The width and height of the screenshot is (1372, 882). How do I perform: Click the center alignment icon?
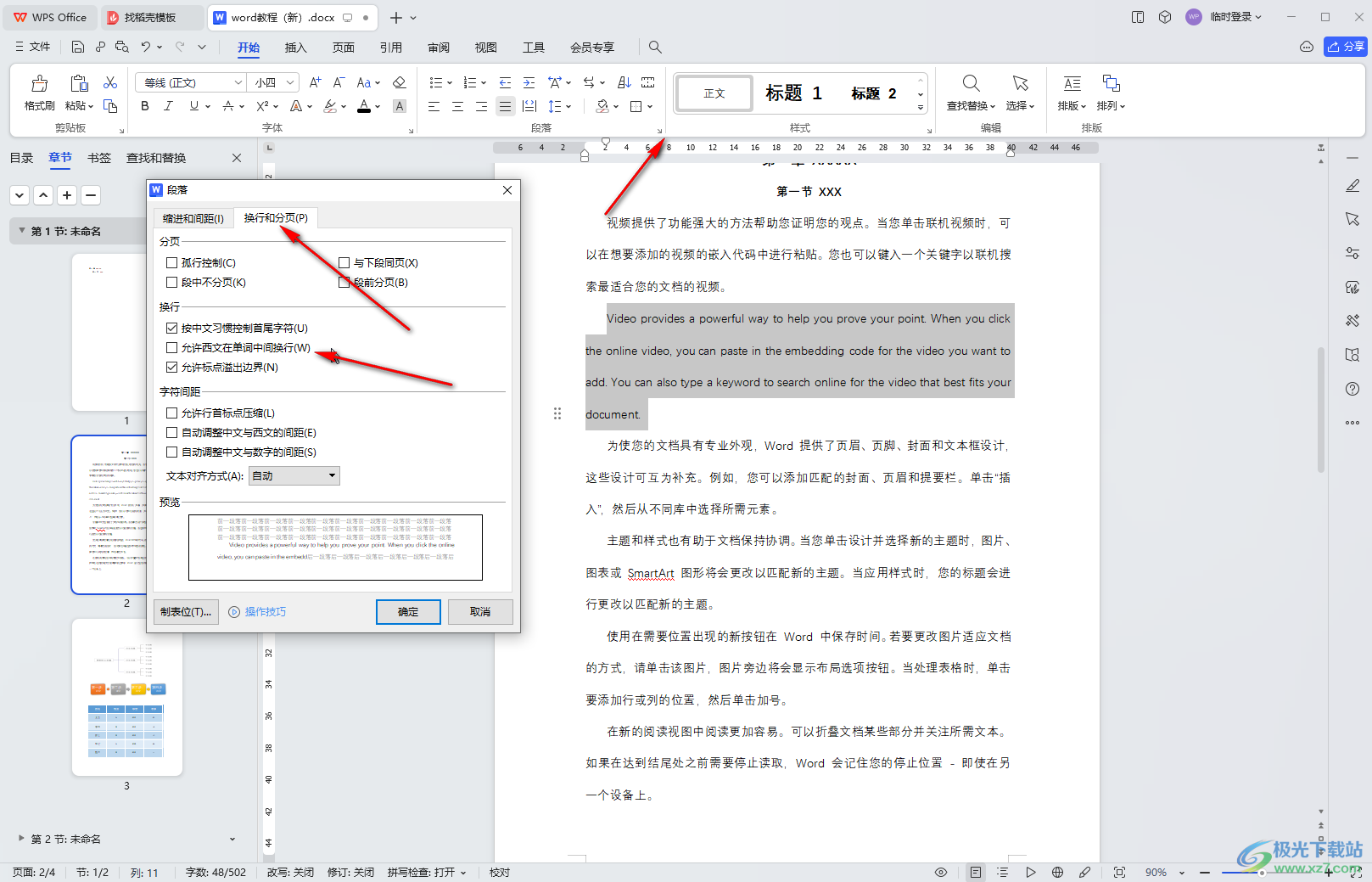(457, 106)
